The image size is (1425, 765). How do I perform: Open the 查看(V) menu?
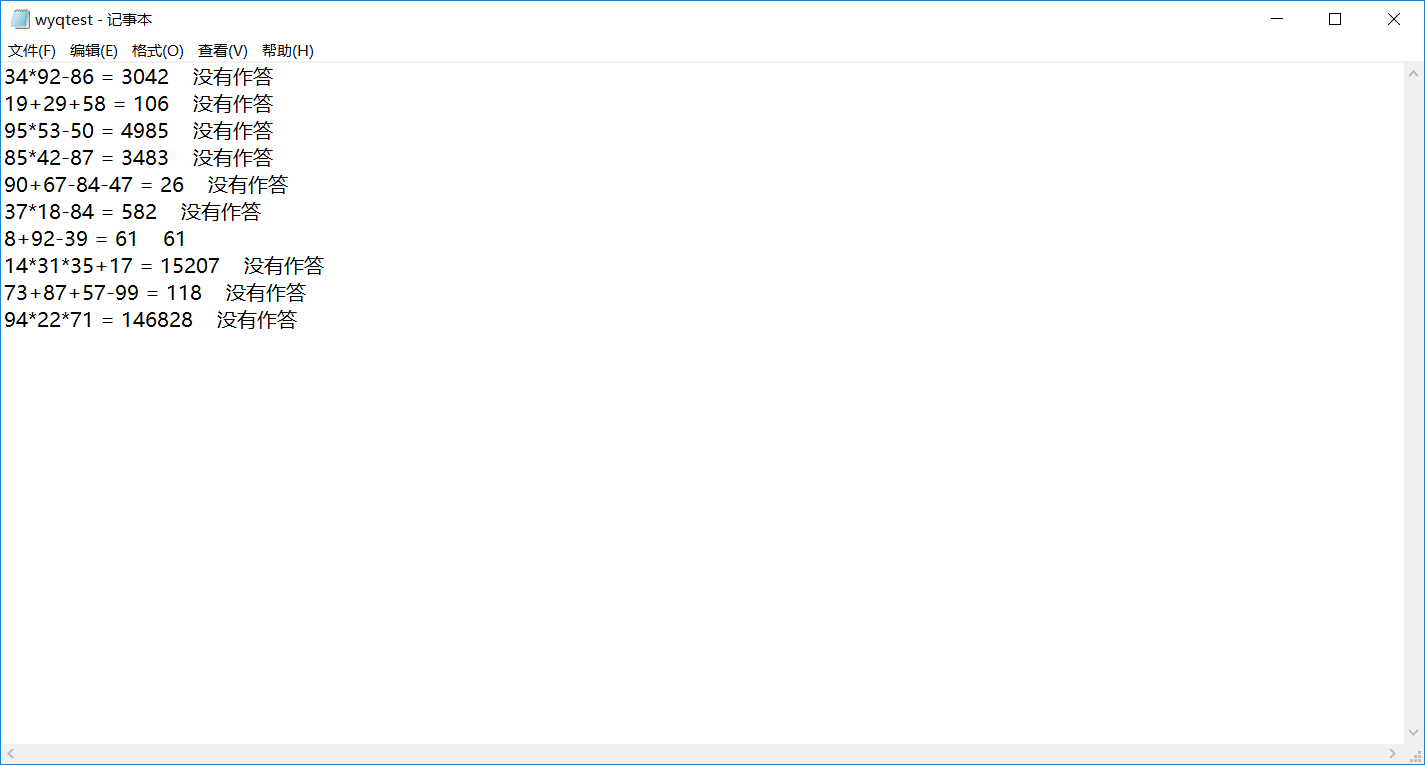click(223, 51)
